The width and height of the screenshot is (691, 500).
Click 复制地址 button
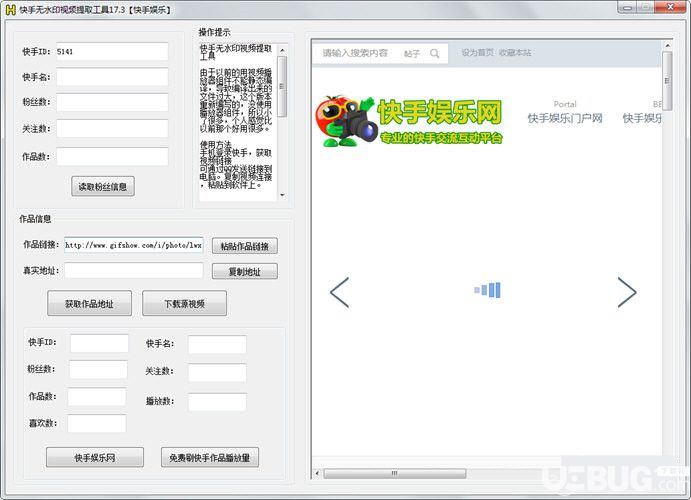(x=245, y=271)
